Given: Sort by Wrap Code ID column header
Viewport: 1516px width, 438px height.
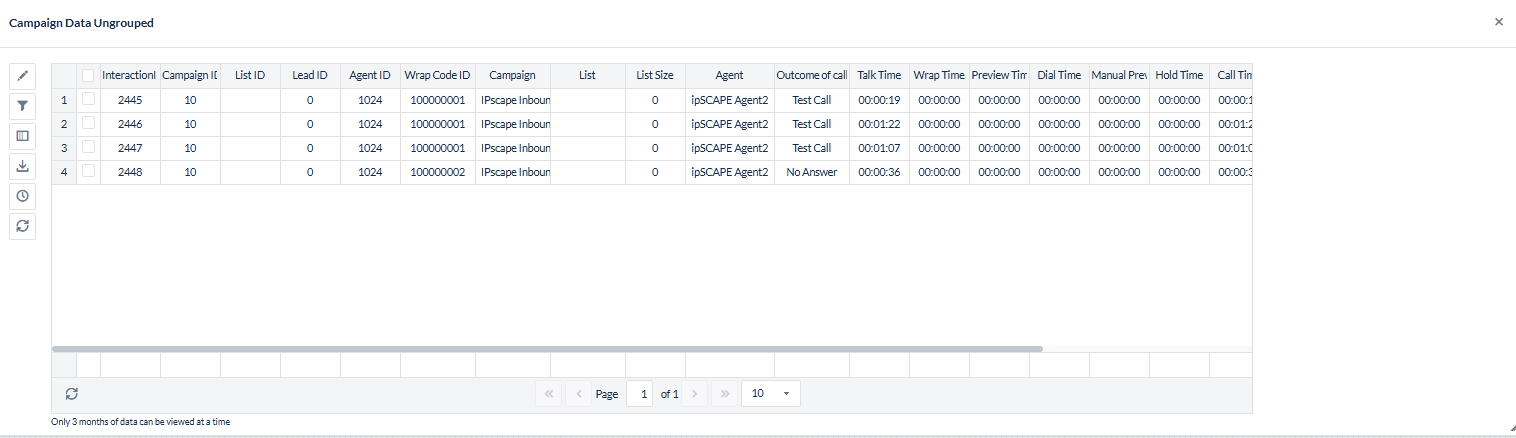Looking at the screenshot, I should pyautogui.click(x=437, y=75).
